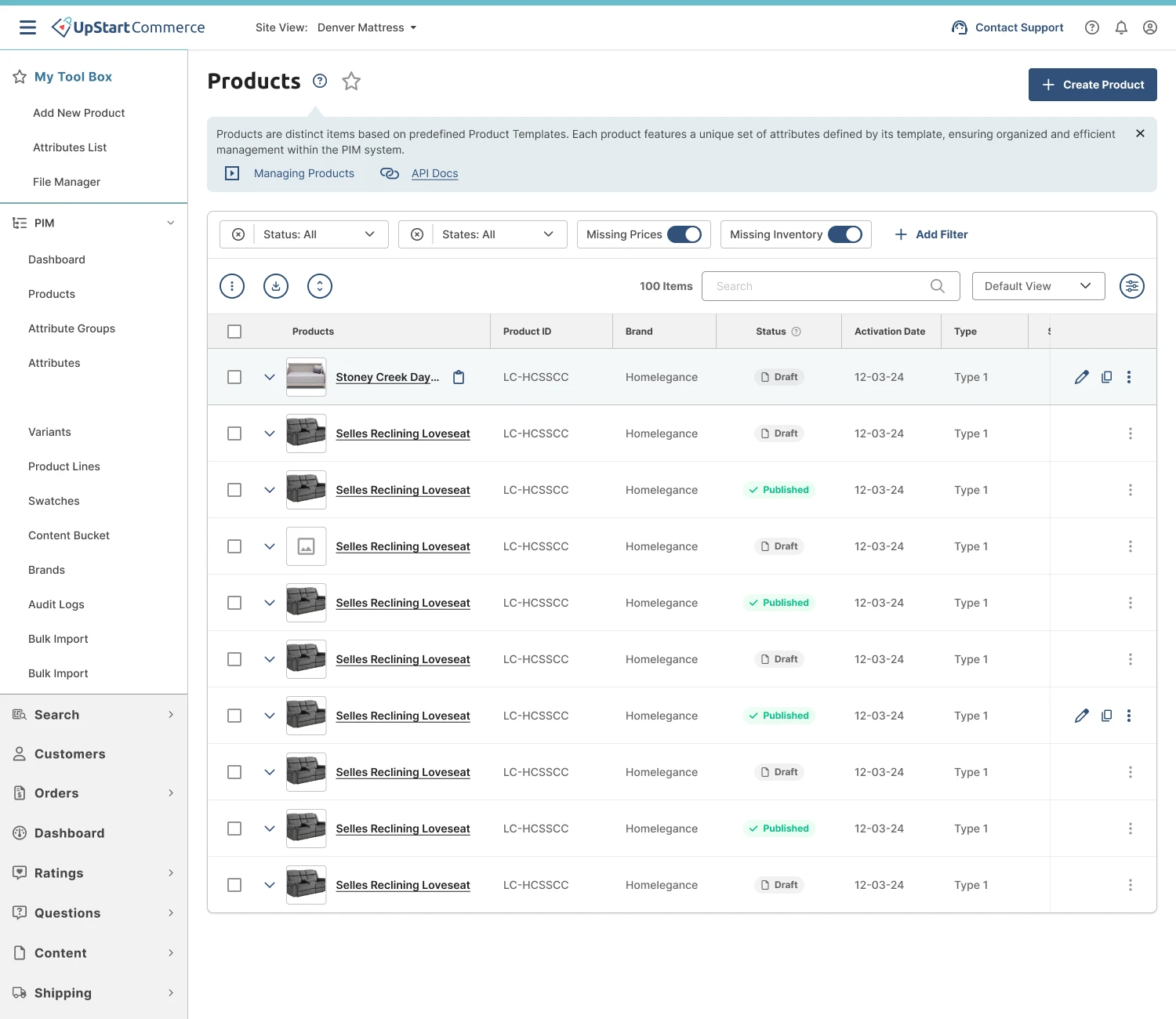This screenshot has height=1019, width=1176.
Task: Open the Stoney Creek Day product link
Action: (387, 377)
